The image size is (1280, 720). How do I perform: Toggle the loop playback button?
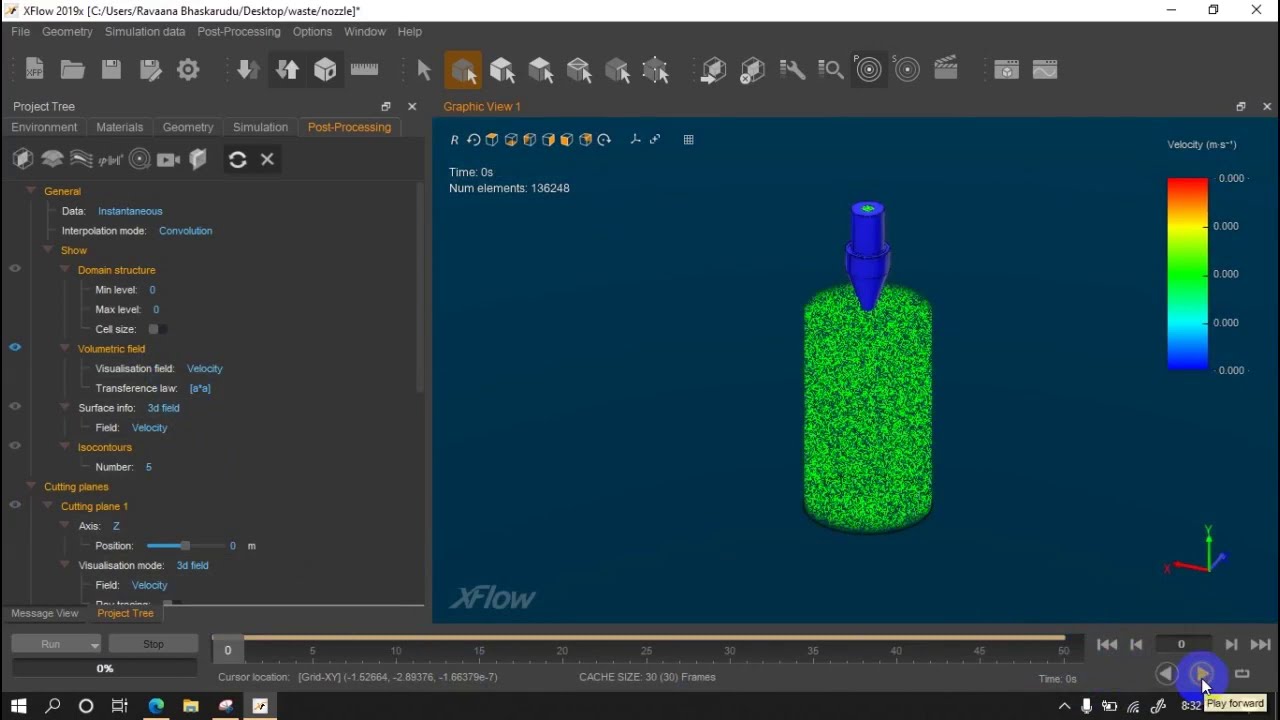coord(1242,674)
